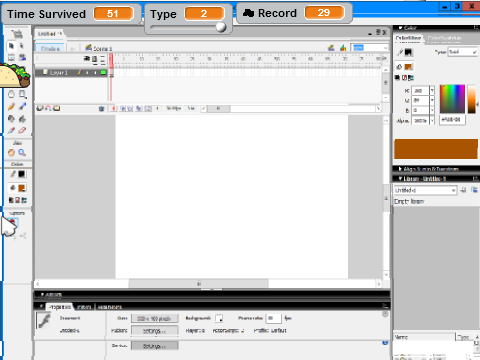Pick the Eraser tool
The height and width of the screenshot is (360, 480).
pyautogui.click(x=22, y=130)
